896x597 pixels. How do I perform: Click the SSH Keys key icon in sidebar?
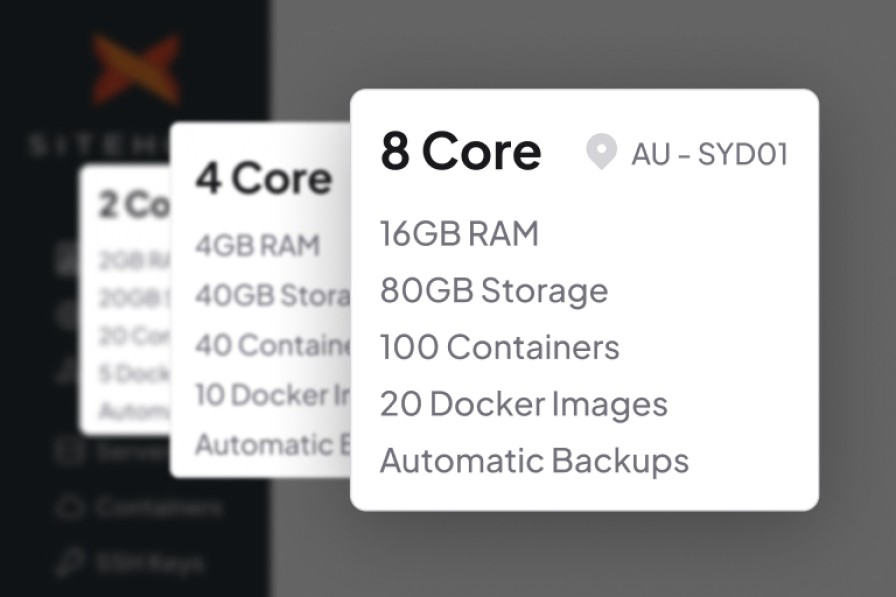click(69, 562)
